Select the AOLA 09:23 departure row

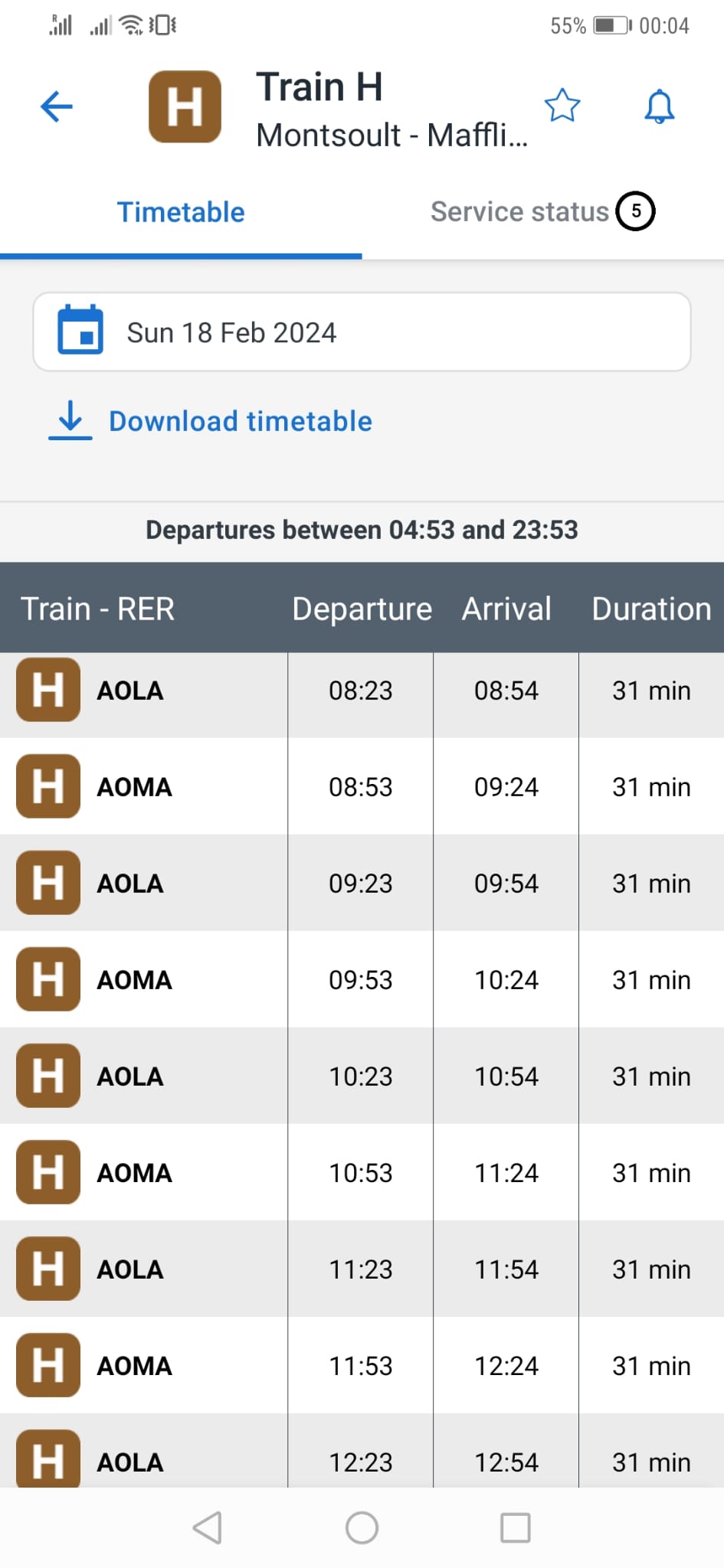[x=361, y=884]
